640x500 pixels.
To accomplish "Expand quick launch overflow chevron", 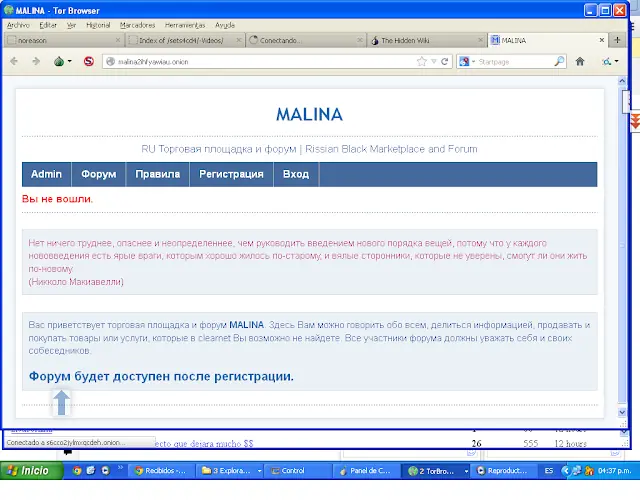I will pyautogui.click(x=120, y=467).
